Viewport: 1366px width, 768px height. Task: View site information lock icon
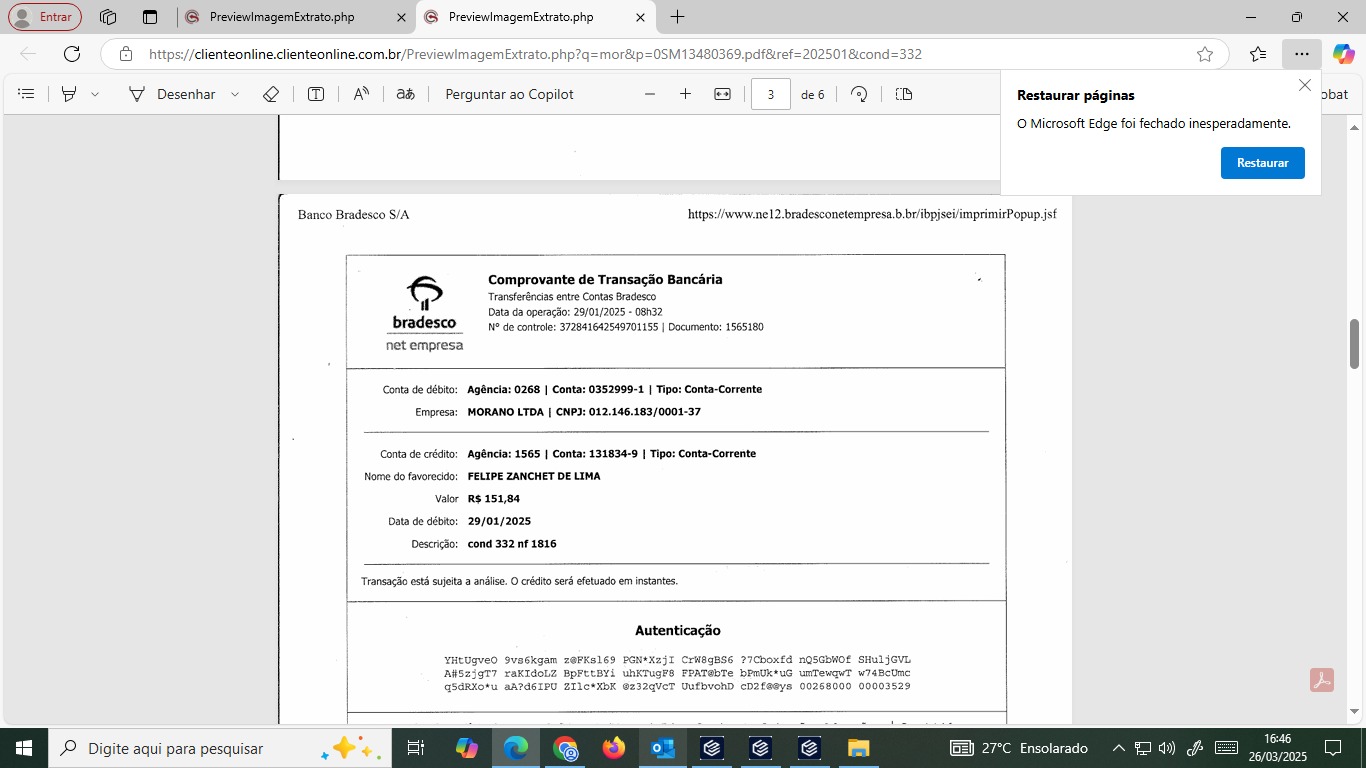coord(125,54)
